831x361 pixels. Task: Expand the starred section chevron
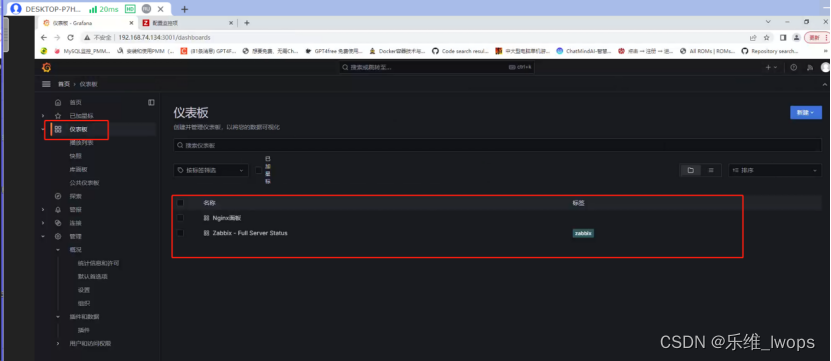coord(43,116)
